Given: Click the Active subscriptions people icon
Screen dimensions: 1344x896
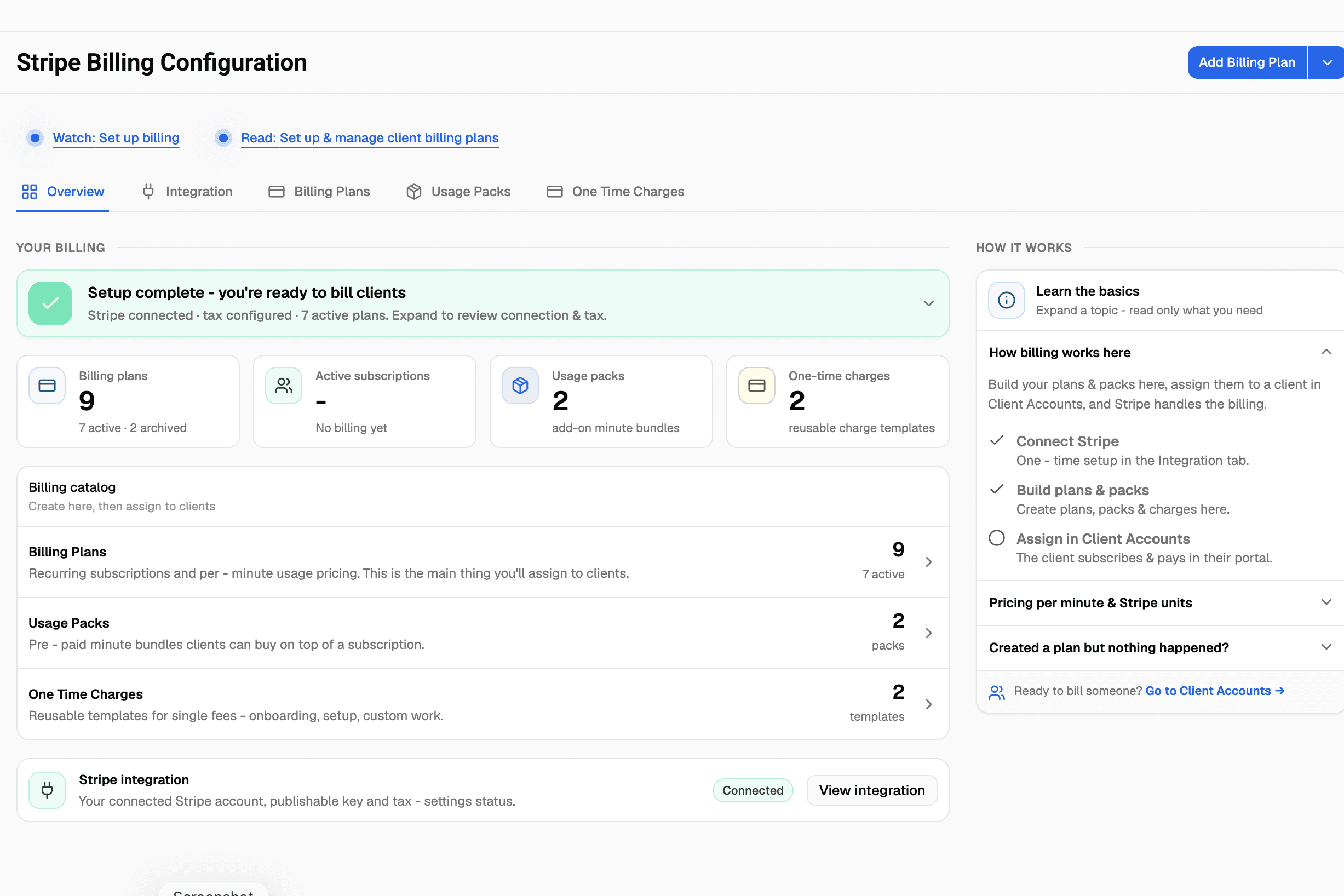Looking at the screenshot, I should click(284, 386).
